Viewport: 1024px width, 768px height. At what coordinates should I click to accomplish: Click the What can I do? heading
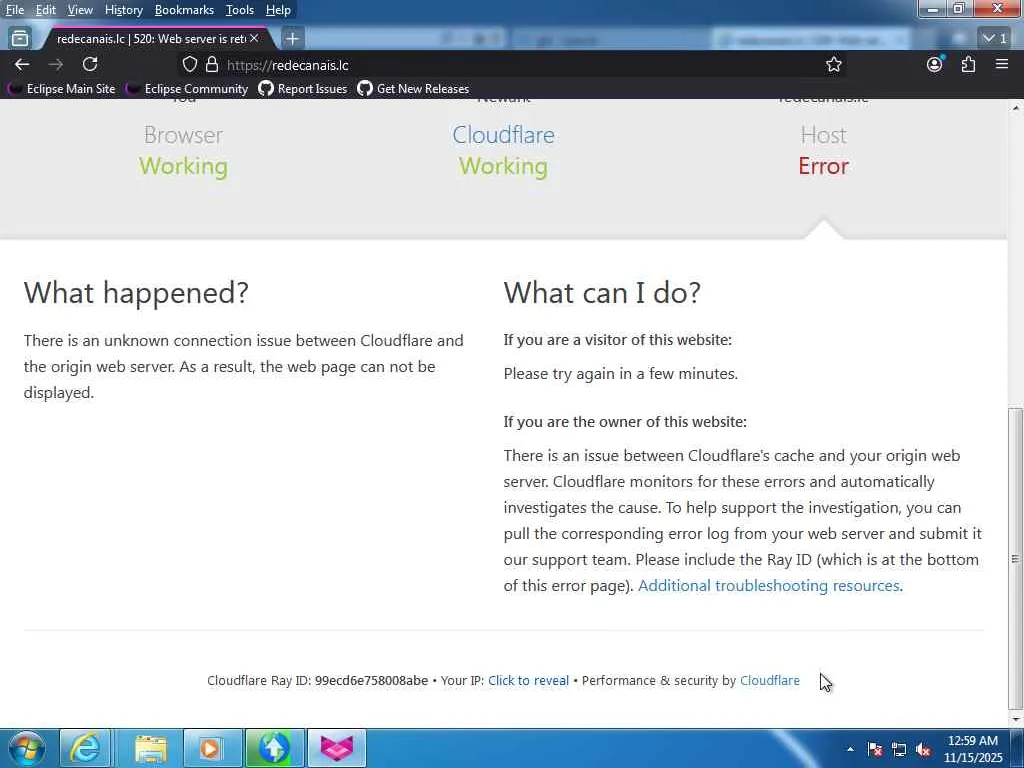tap(601, 292)
